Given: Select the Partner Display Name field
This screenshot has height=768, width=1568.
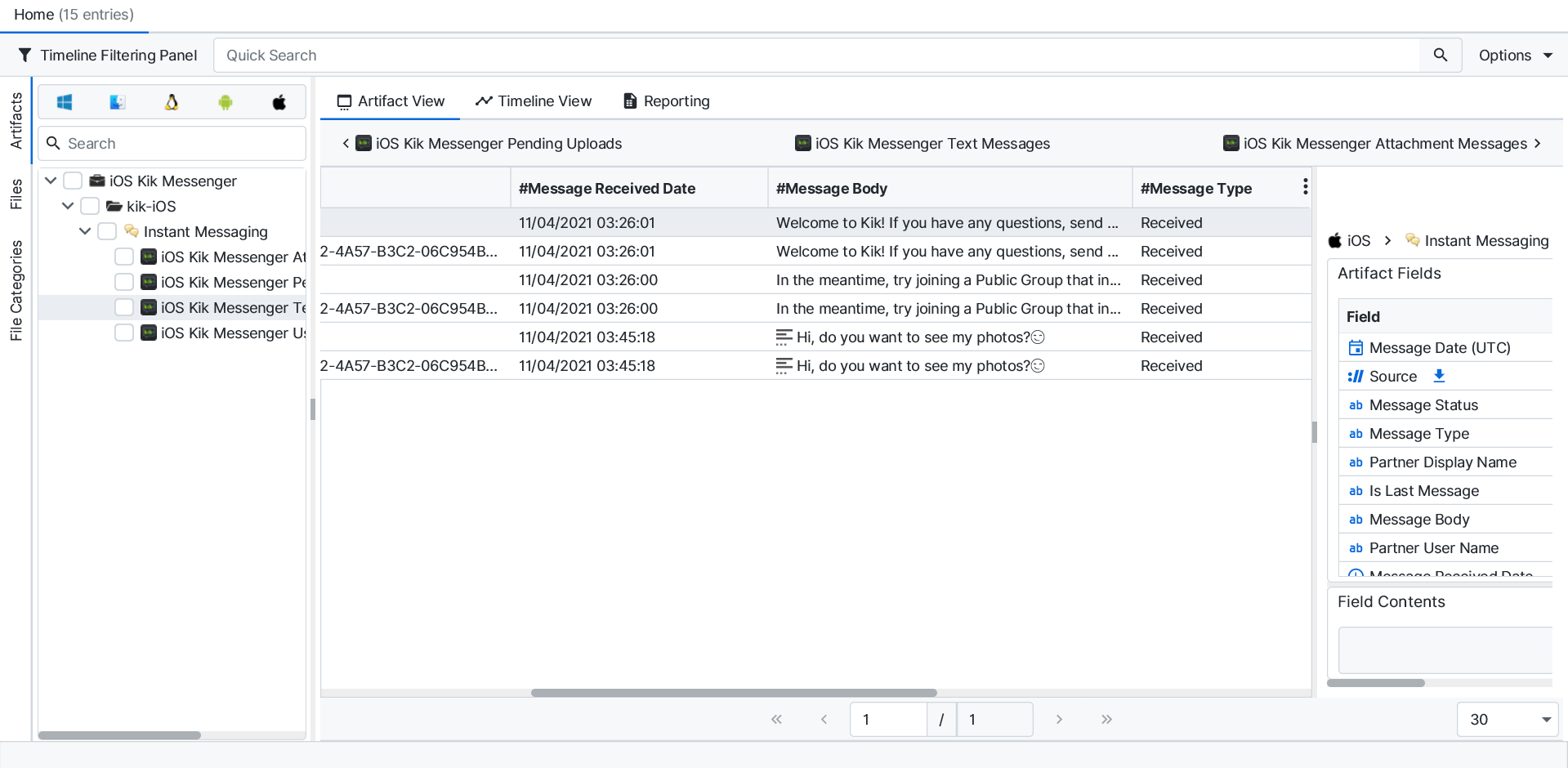Looking at the screenshot, I should click(1444, 462).
